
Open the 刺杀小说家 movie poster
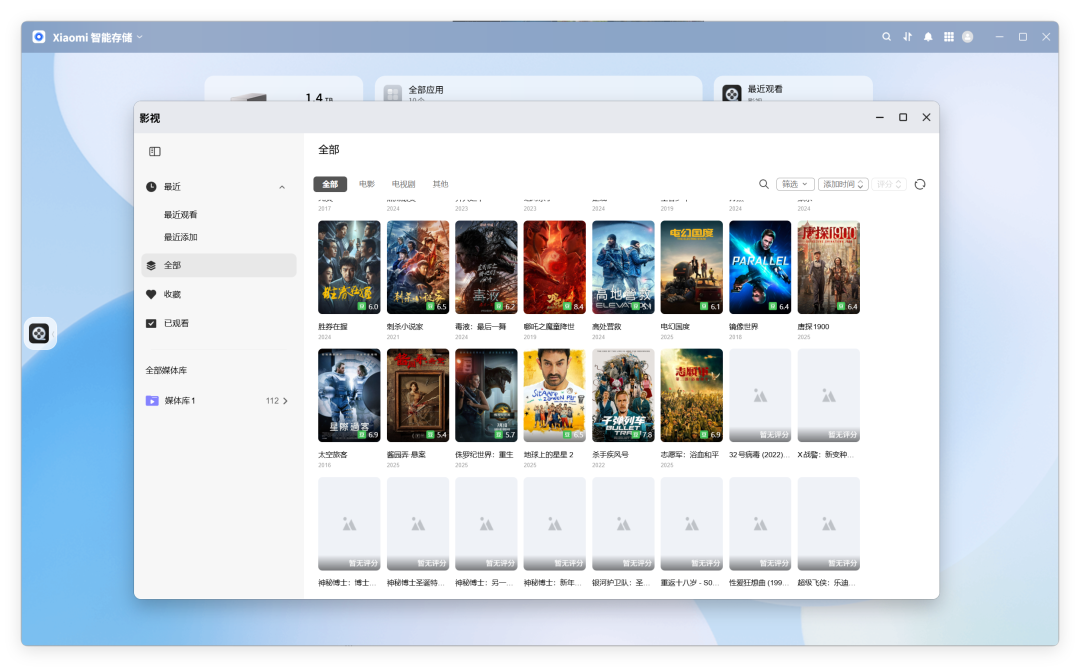417,267
